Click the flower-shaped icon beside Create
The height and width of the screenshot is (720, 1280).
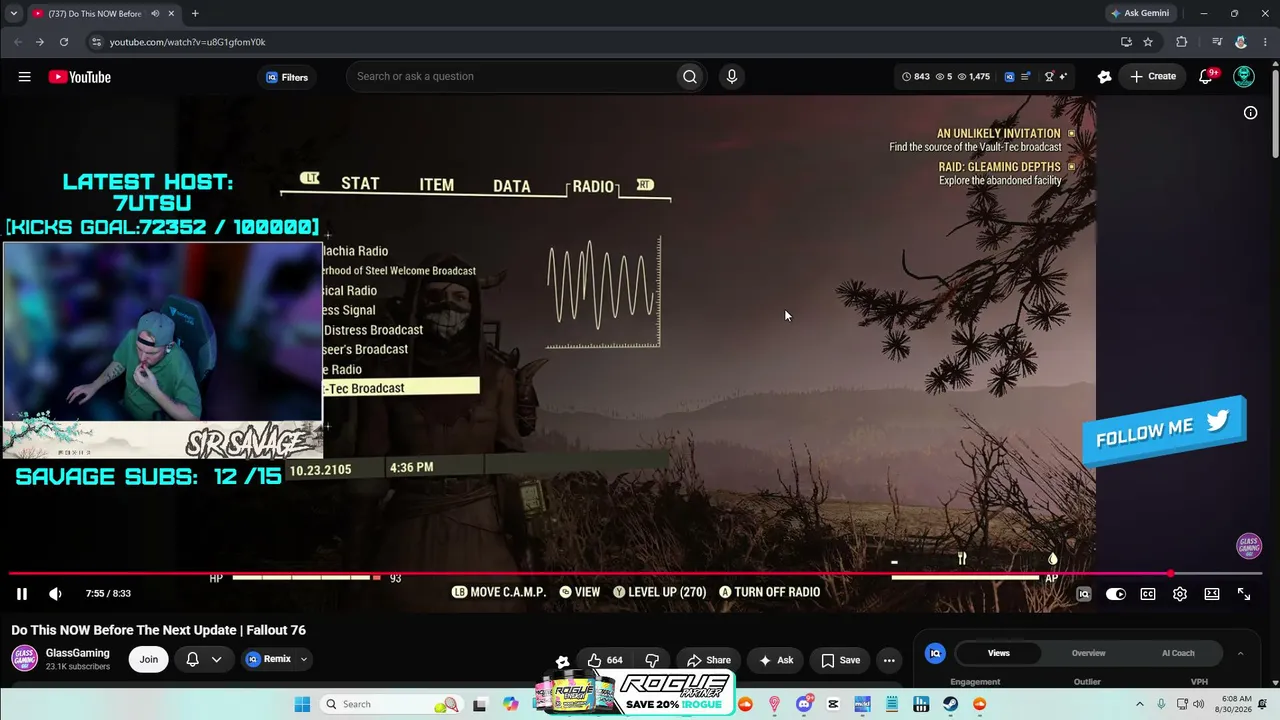1104,77
